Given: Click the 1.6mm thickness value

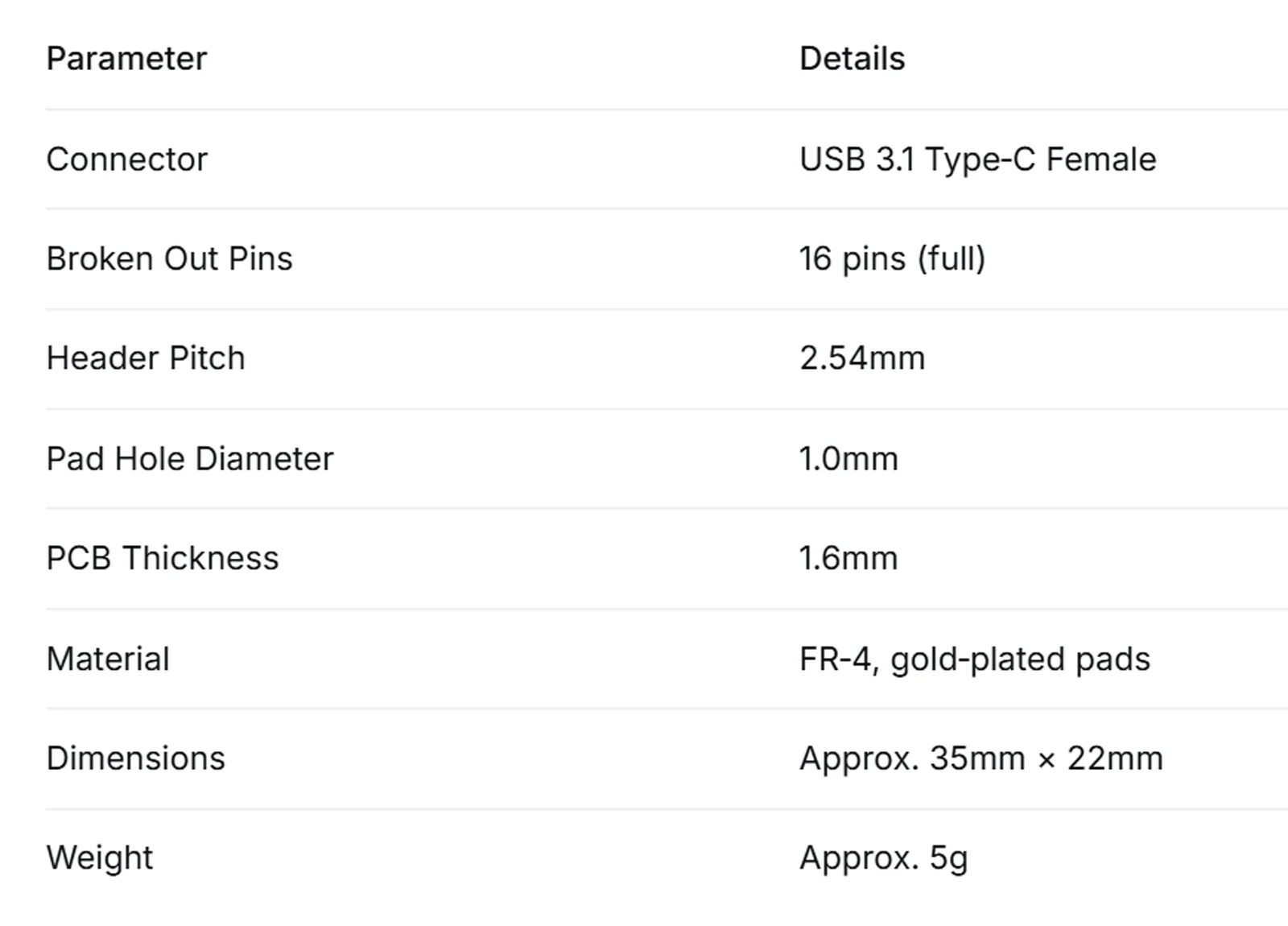Looking at the screenshot, I should (x=848, y=558).
